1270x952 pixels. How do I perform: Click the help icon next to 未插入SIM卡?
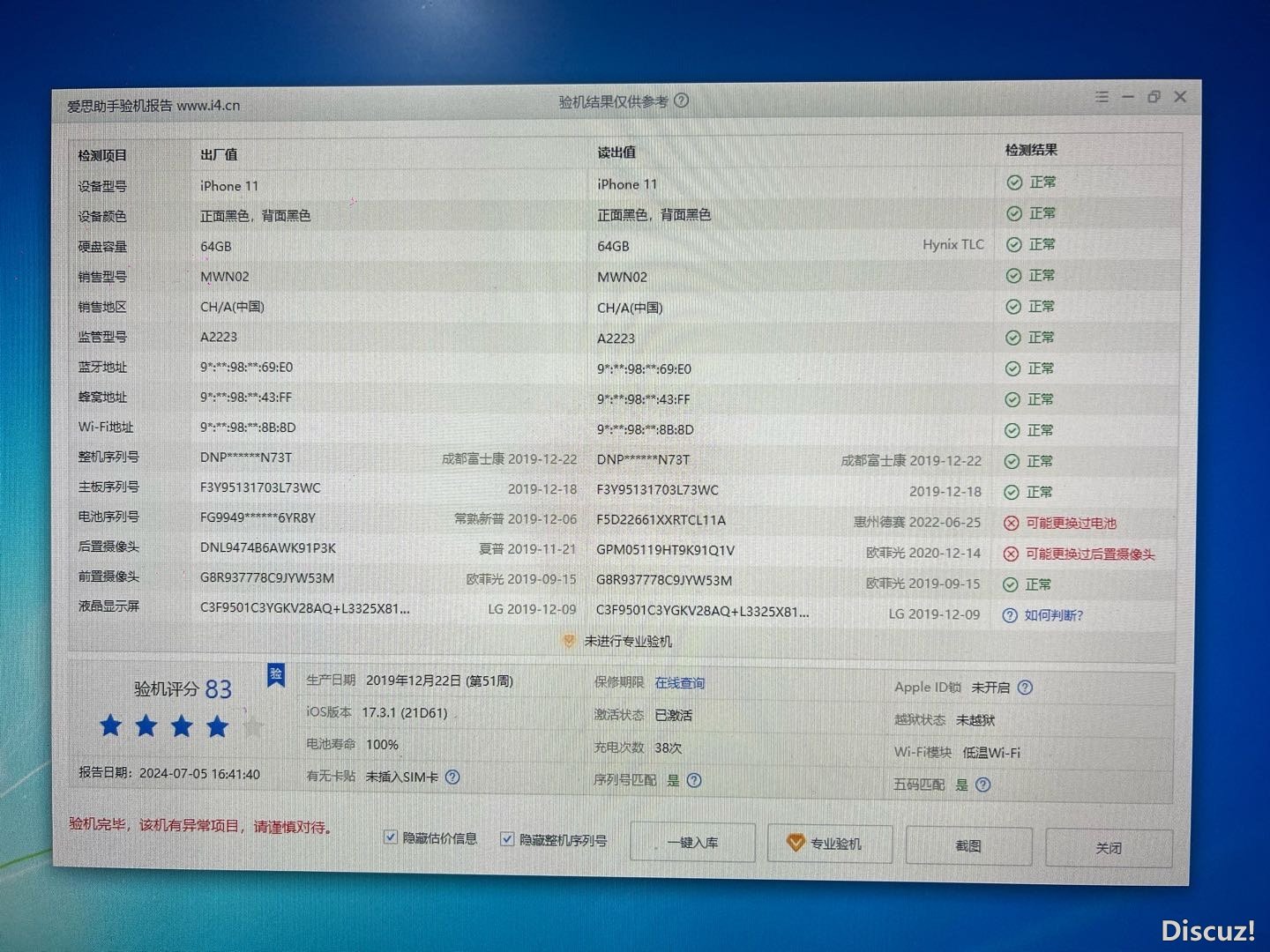(452, 777)
